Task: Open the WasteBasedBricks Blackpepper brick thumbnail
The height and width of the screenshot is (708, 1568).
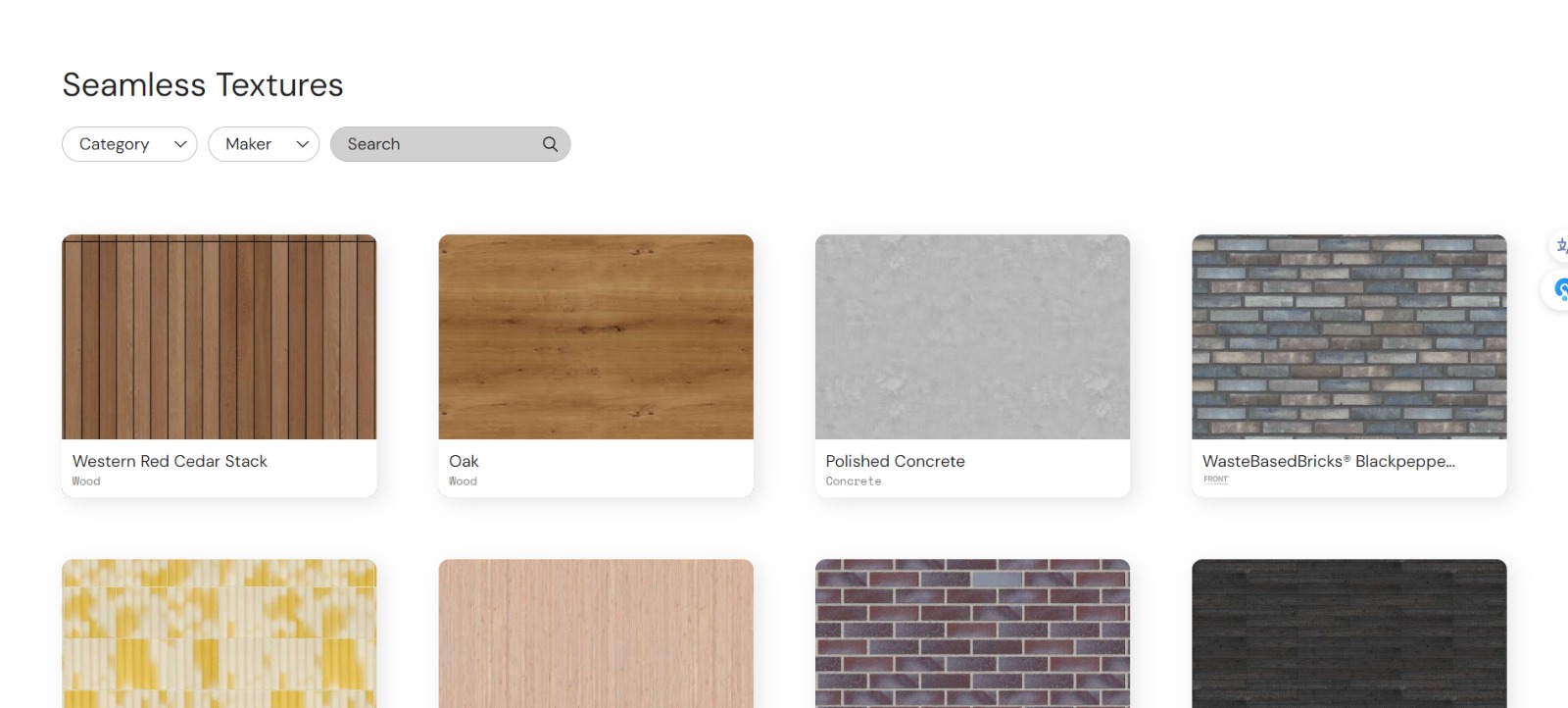Action: click(1349, 336)
